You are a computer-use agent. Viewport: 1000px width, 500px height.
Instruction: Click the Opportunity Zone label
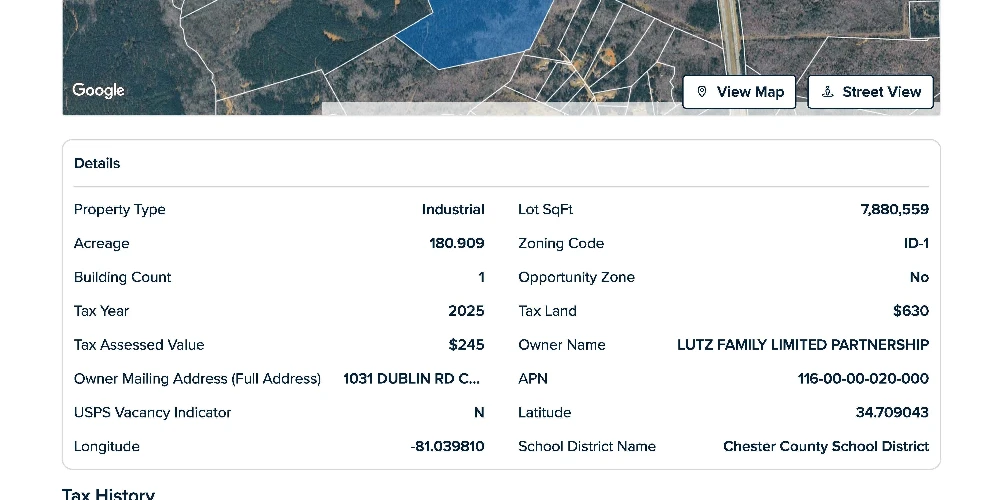point(576,277)
